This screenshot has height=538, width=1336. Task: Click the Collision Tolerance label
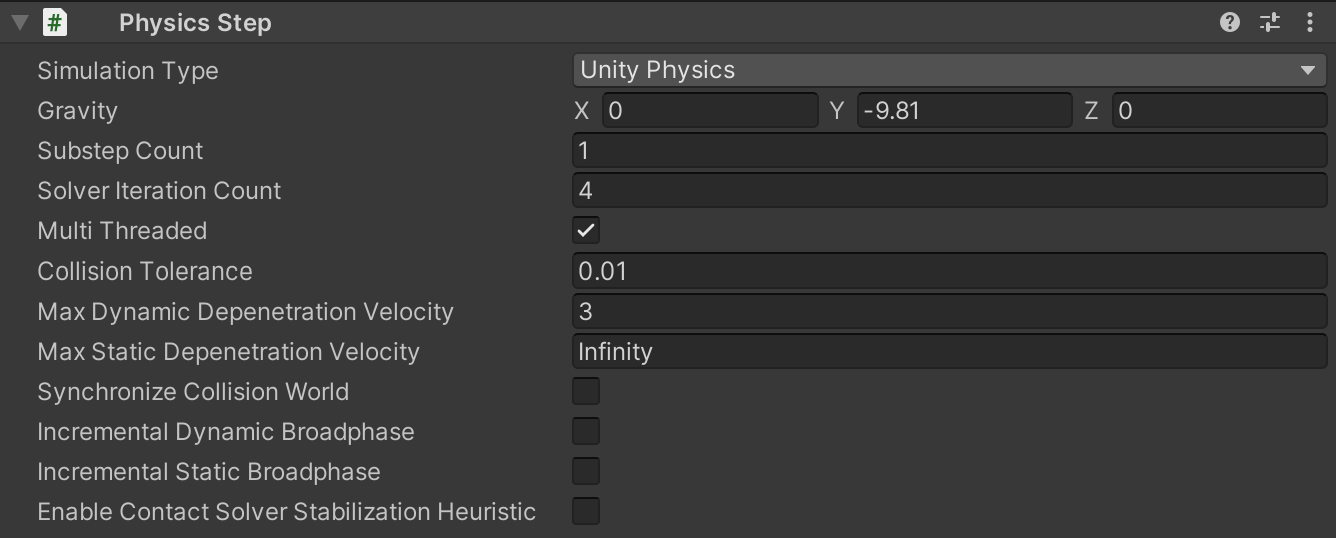[145, 271]
